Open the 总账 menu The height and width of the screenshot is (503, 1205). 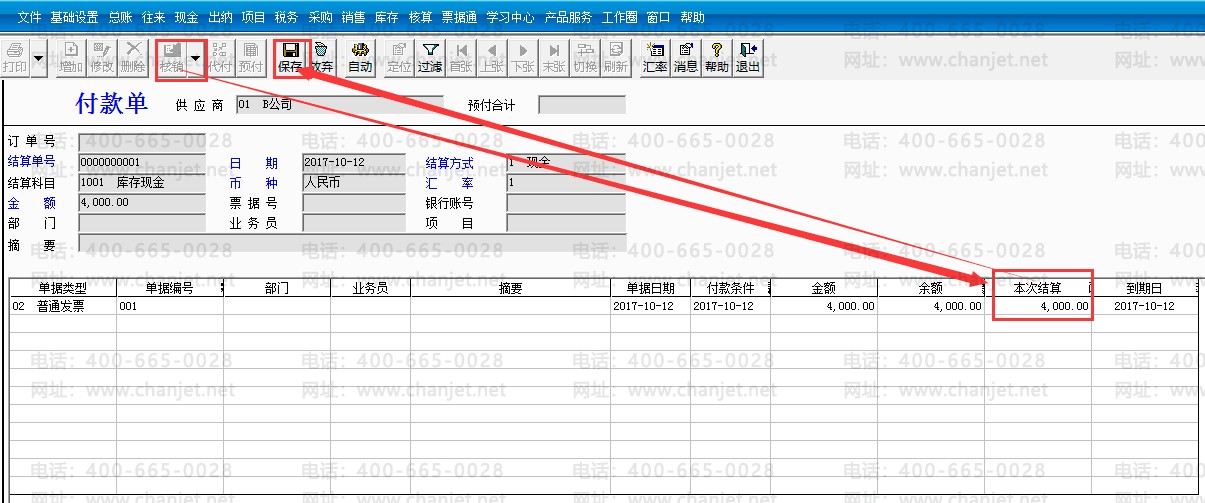click(x=120, y=17)
